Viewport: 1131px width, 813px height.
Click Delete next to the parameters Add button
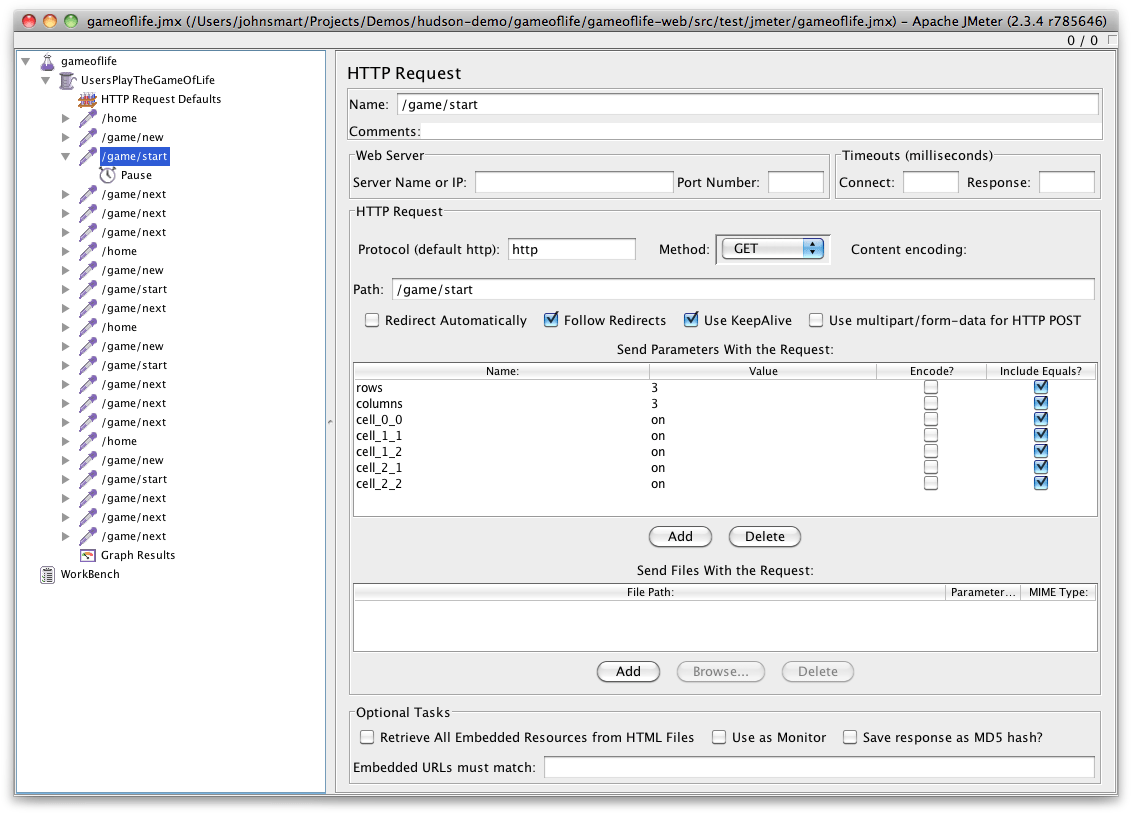click(x=764, y=536)
